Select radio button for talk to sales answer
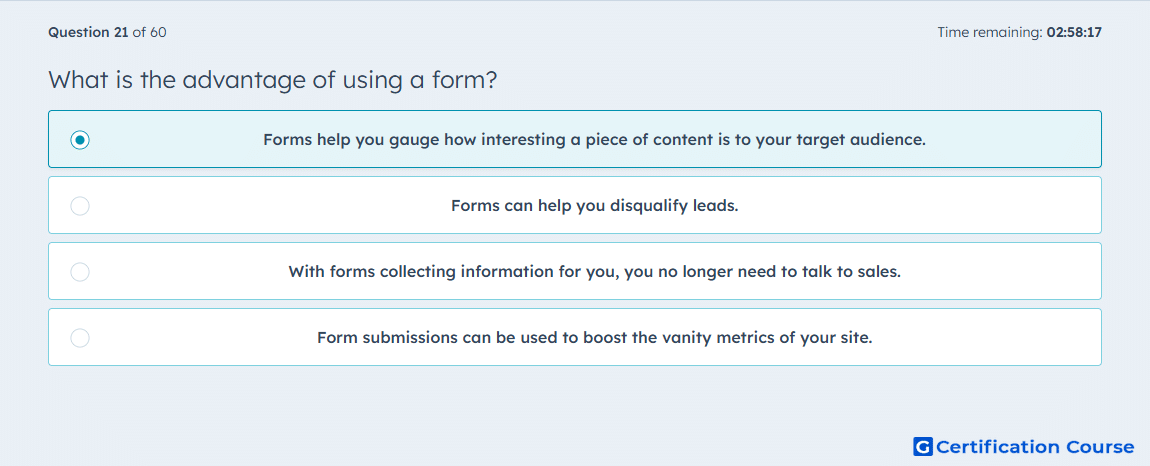The image size is (1150, 466). [80, 272]
